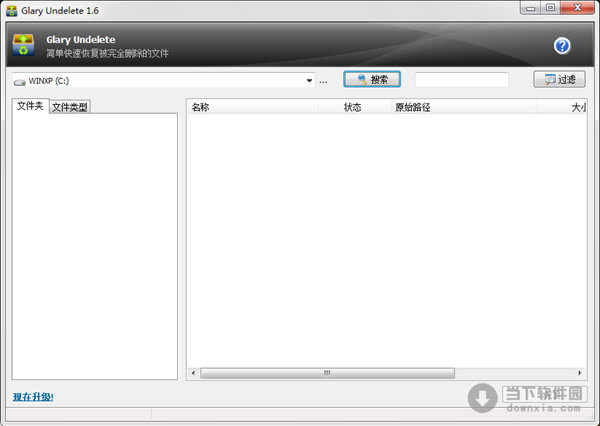Switch to the 文件夹 tab
Image resolution: width=600 pixels, height=426 pixels.
coord(30,106)
